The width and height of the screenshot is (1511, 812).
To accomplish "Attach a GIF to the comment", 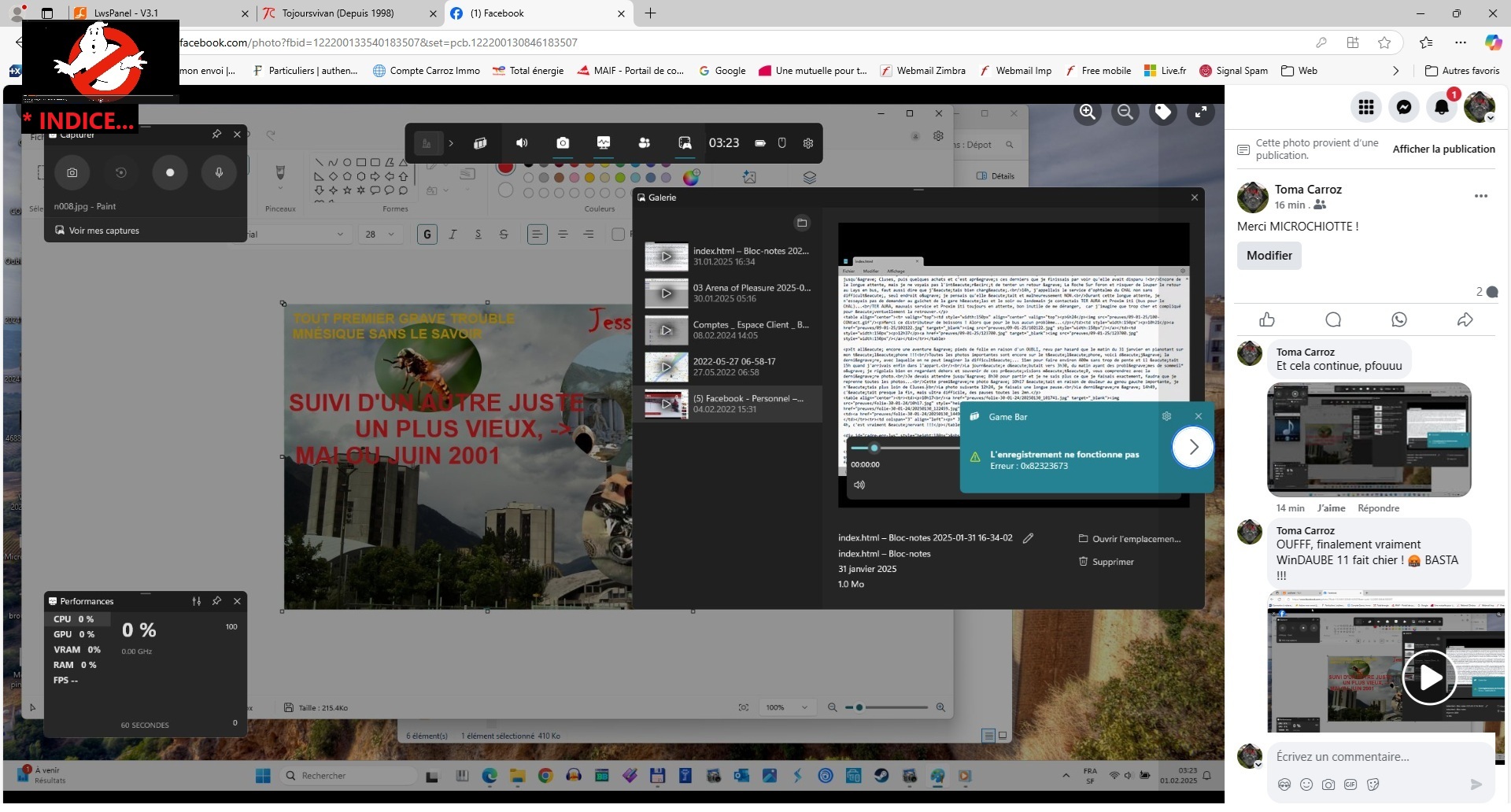I will coord(1350,784).
